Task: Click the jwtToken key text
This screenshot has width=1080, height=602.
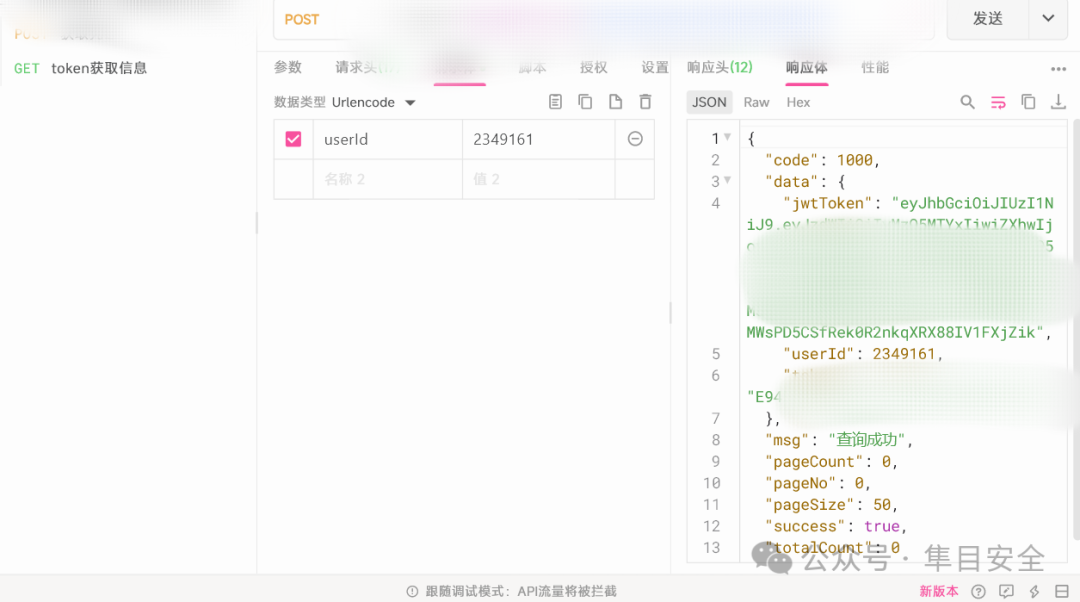Action: pyautogui.click(x=829, y=203)
